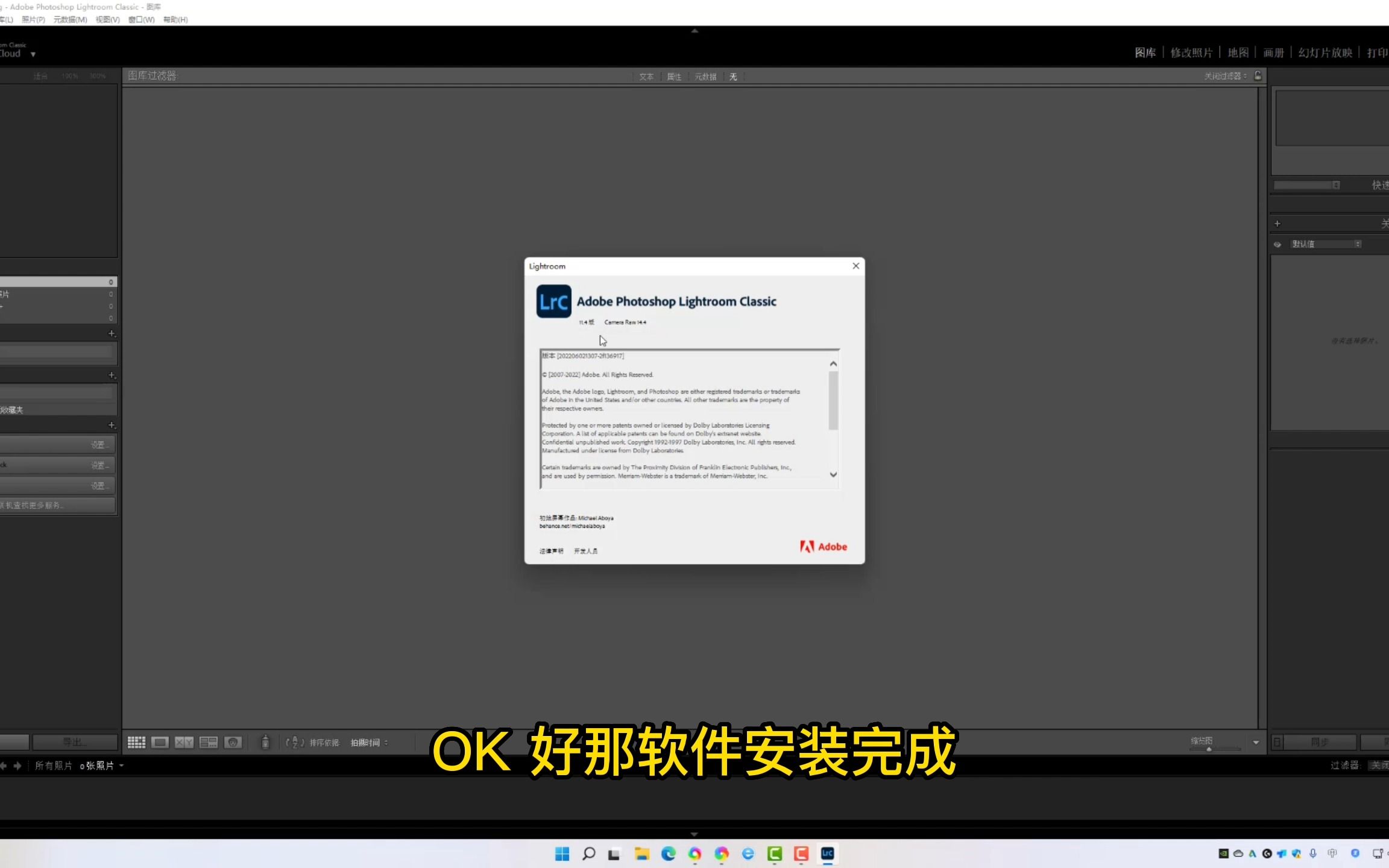Click the About dialog scrollbar up arrow

(x=833, y=363)
